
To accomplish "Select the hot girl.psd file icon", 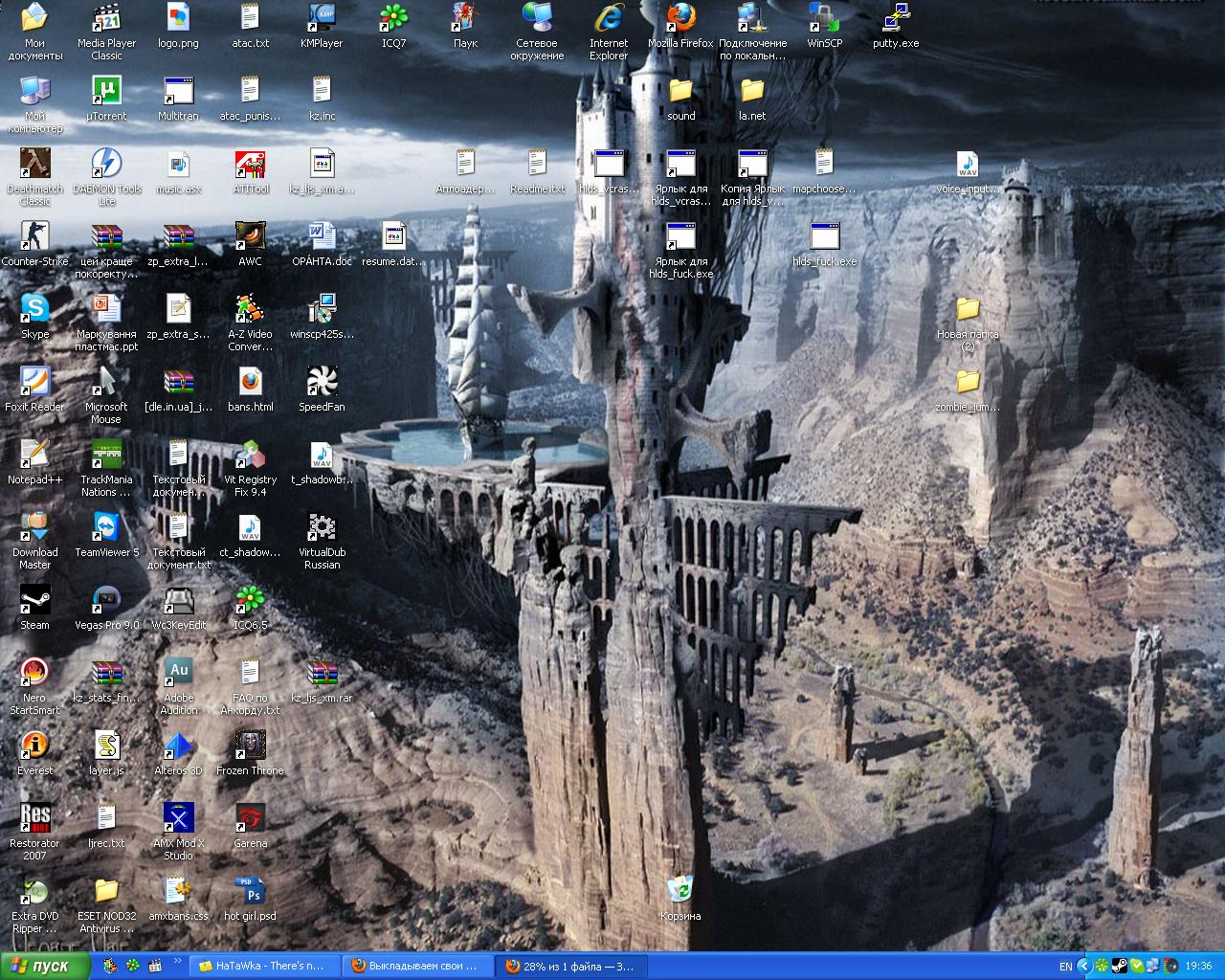I will pyautogui.click(x=250, y=899).
